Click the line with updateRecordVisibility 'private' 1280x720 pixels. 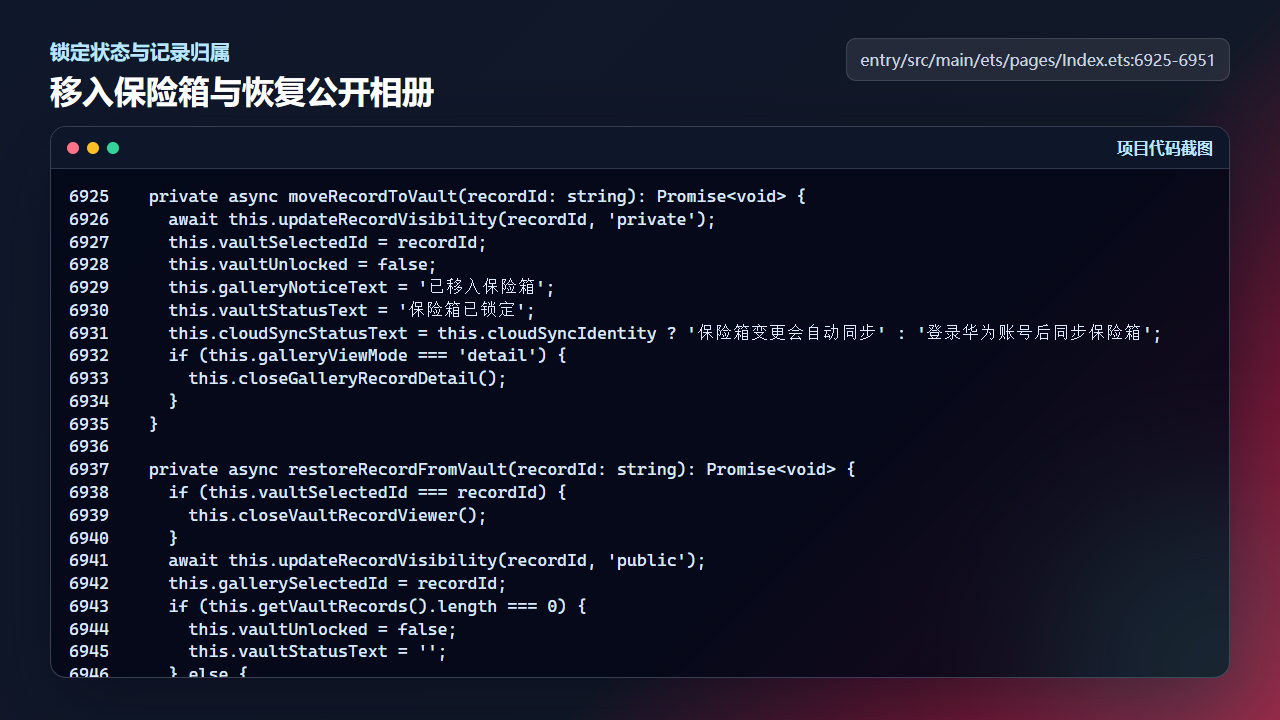tap(442, 219)
